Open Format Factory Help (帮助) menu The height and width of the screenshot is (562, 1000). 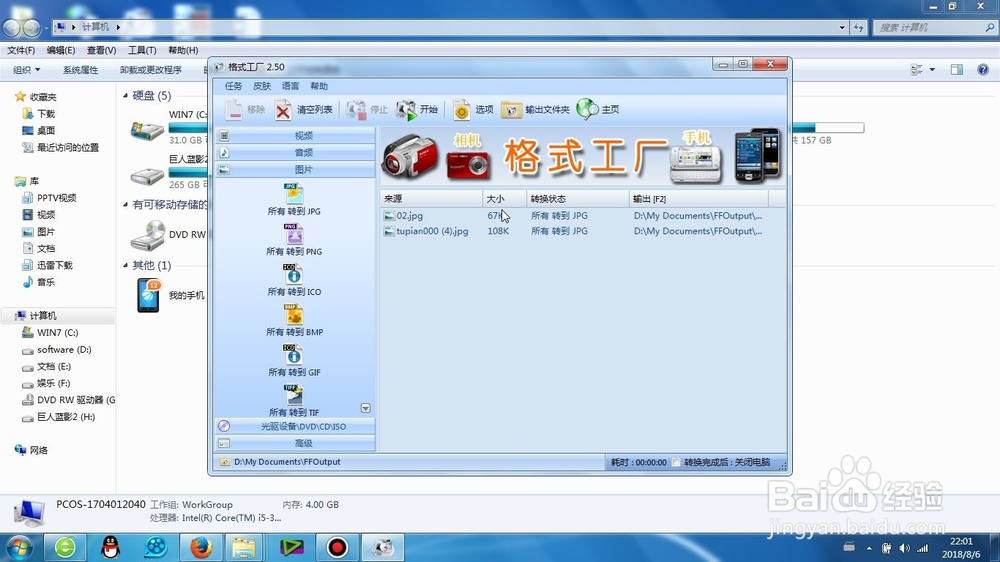pyautogui.click(x=319, y=86)
